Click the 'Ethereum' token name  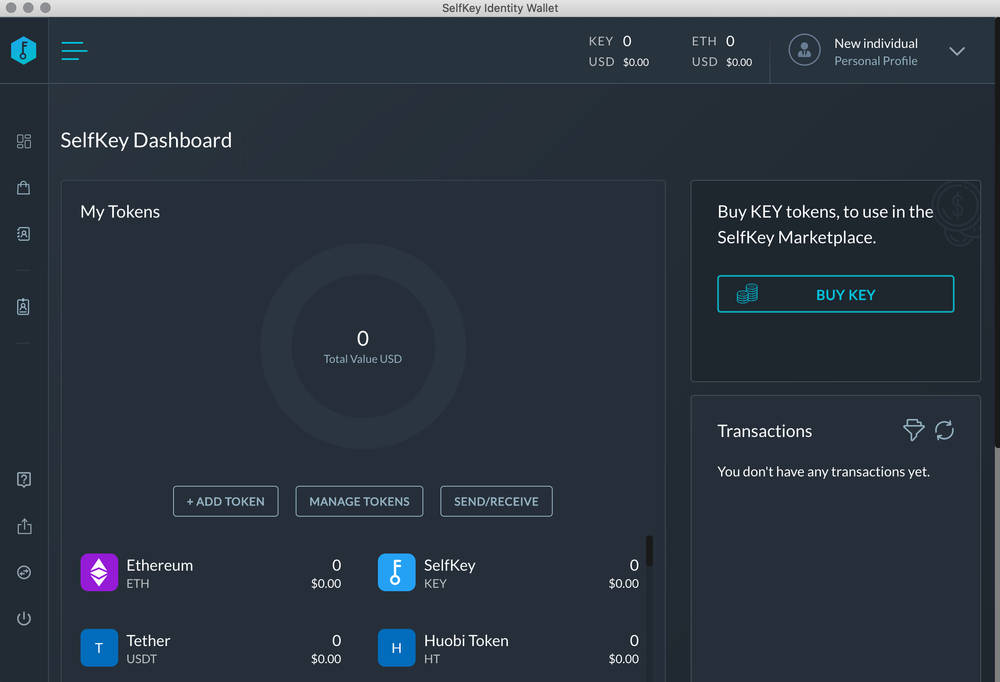pos(159,565)
